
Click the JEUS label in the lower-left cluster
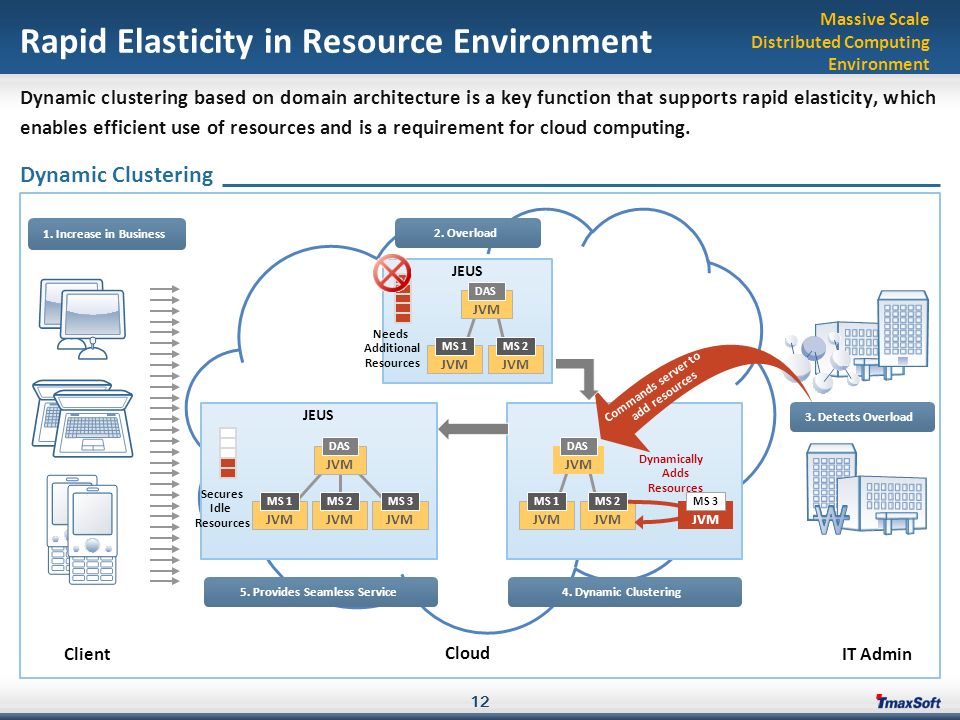point(318,415)
